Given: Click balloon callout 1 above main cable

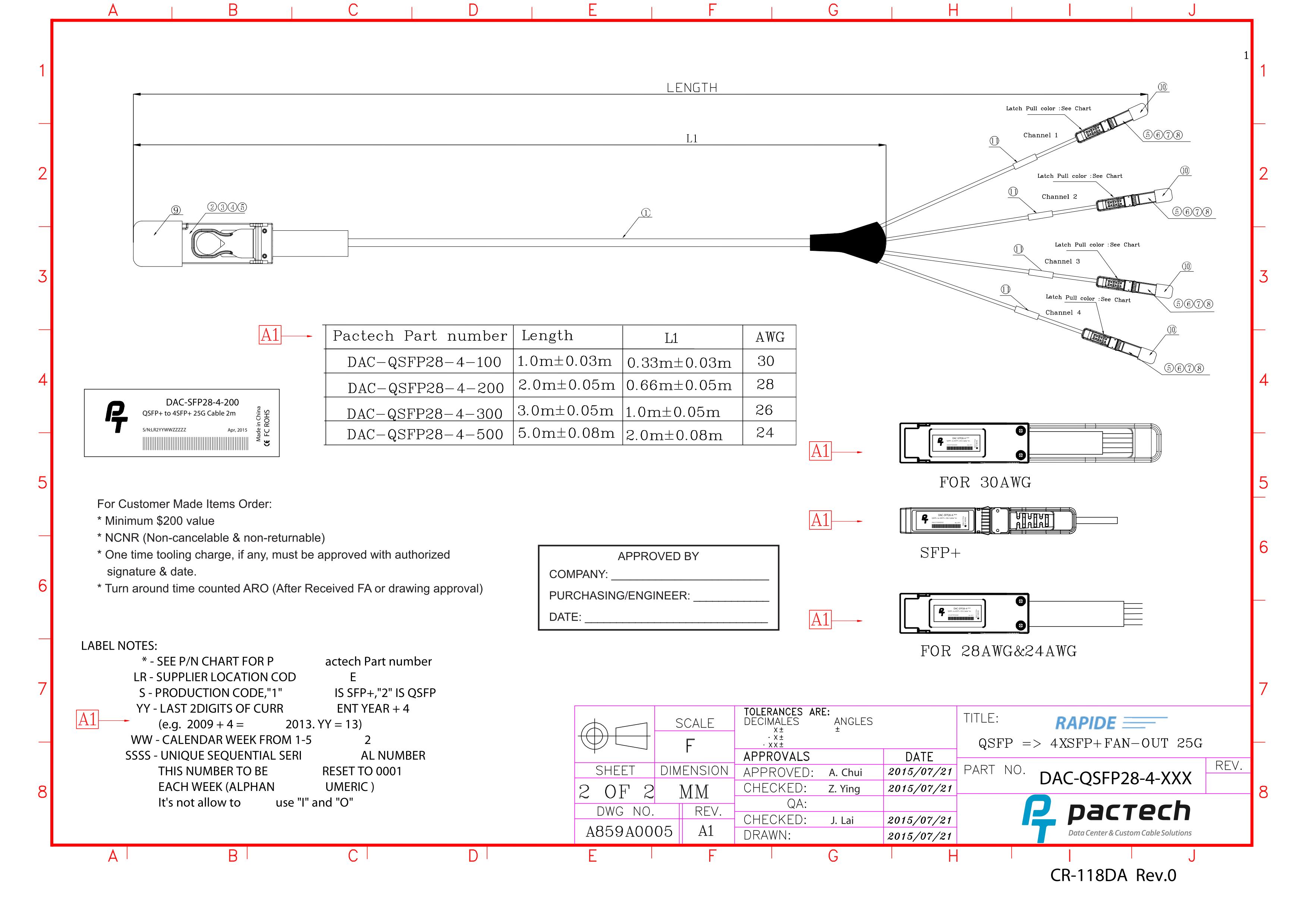Looking at the screenshot, I should click(646, 213).
